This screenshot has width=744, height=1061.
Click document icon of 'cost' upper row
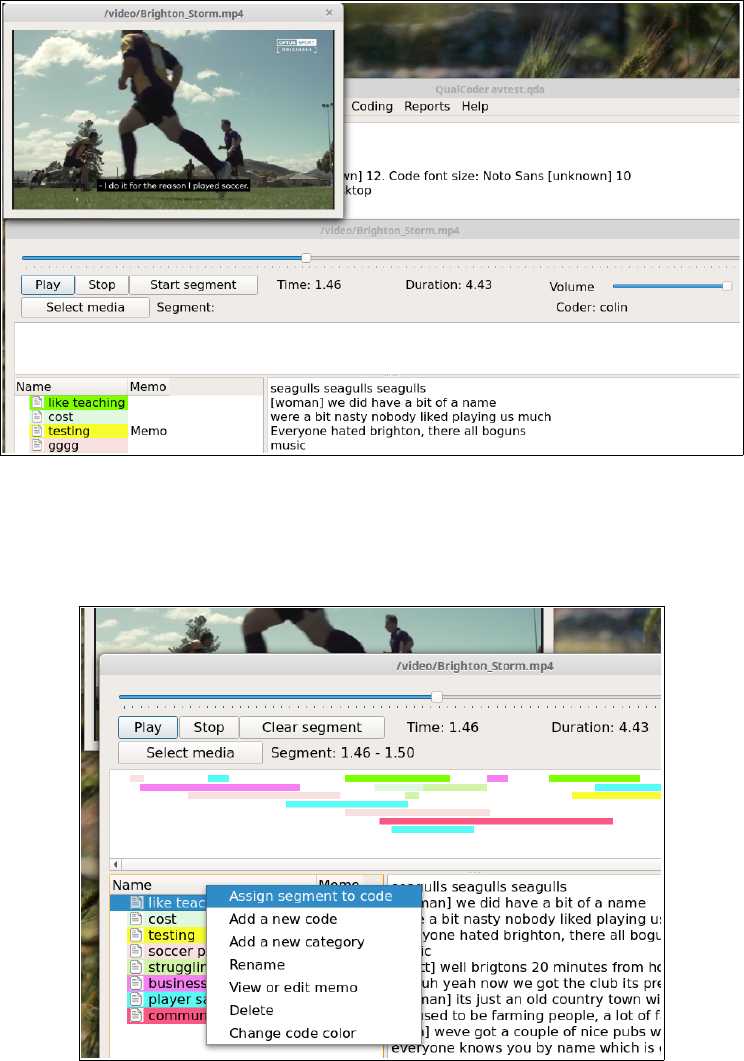(x=38, y=417)
